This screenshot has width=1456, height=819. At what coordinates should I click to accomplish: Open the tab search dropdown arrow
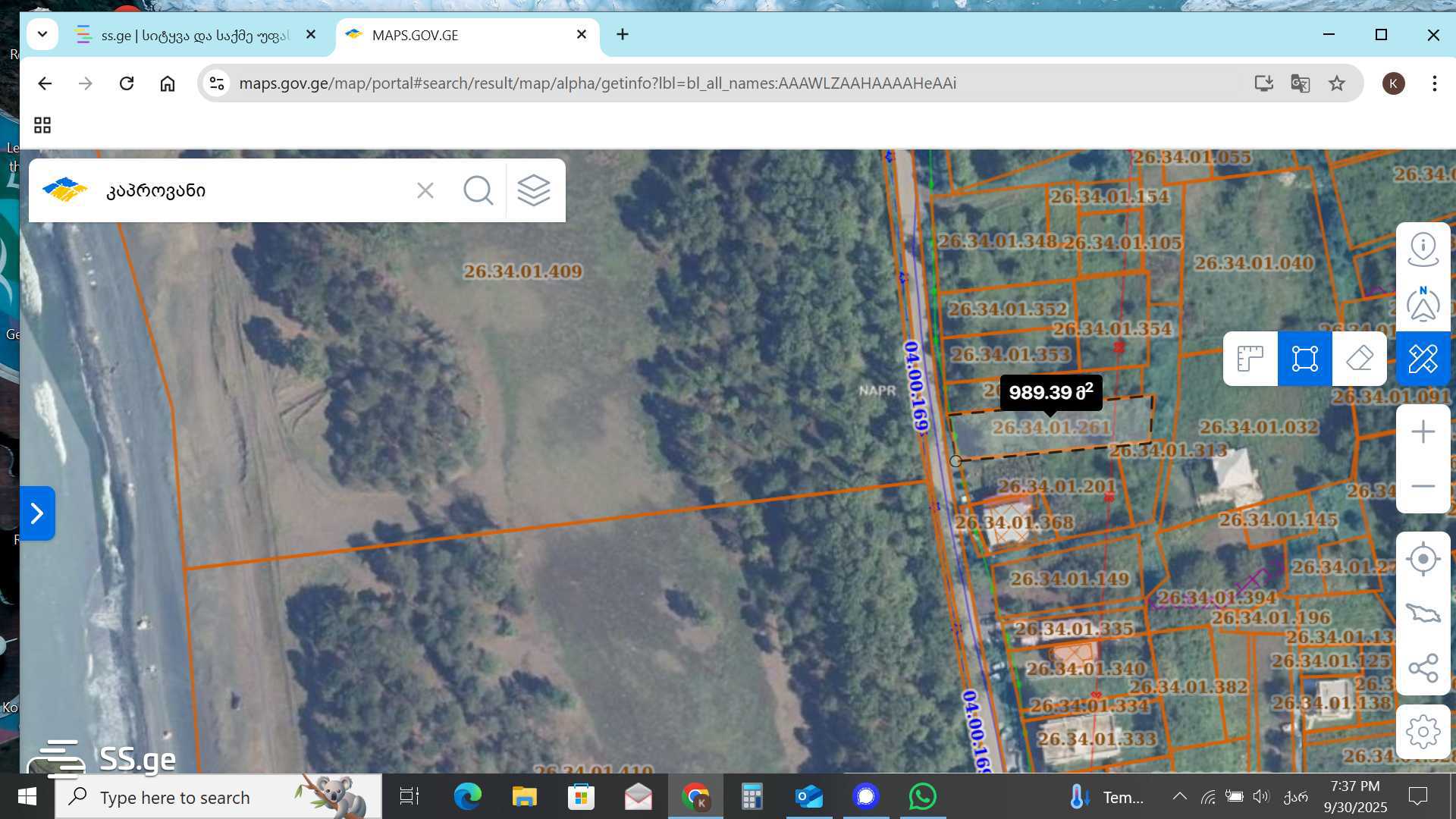42,35
